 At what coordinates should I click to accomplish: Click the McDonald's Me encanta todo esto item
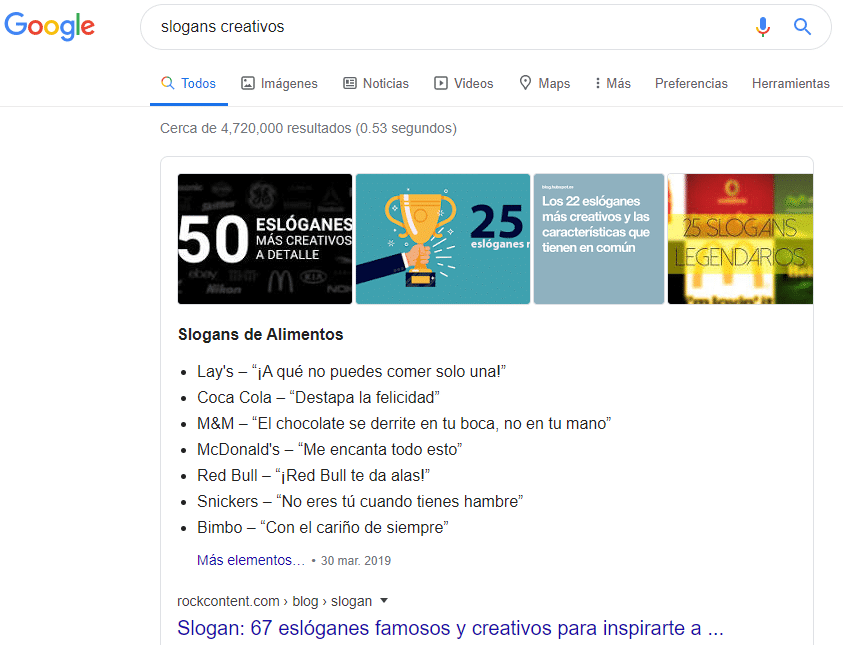coord(330,449)
